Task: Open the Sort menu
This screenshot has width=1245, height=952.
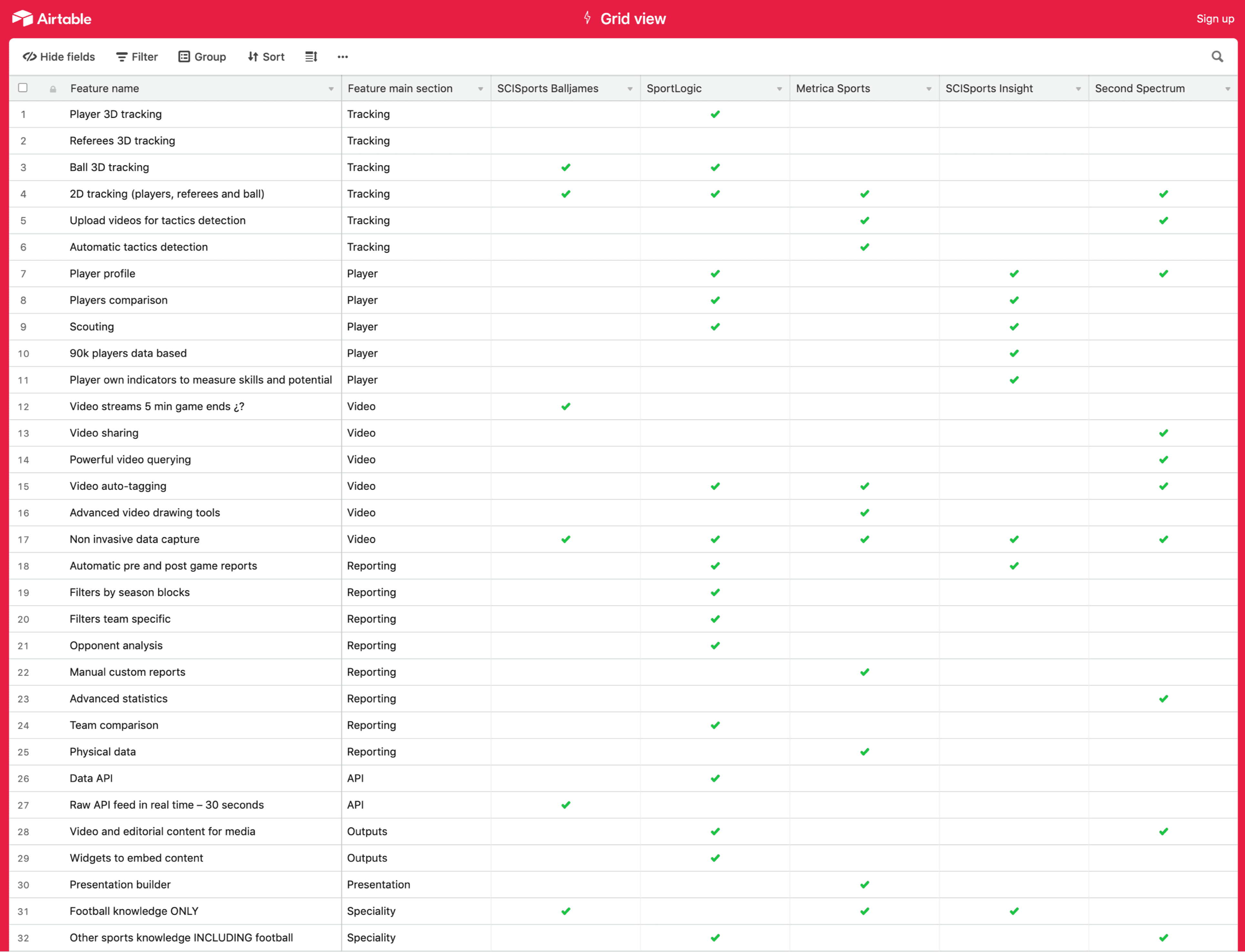Action: [266, 57]
